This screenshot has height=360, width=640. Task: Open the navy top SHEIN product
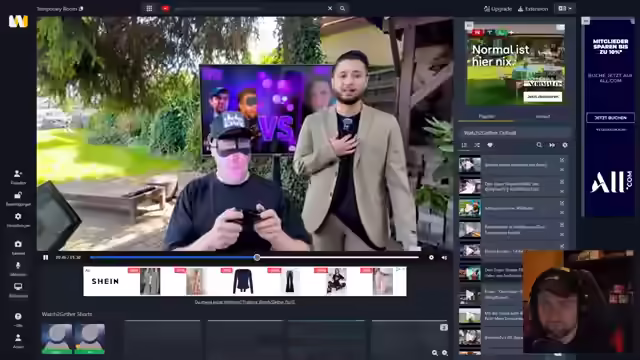[243, 282]
